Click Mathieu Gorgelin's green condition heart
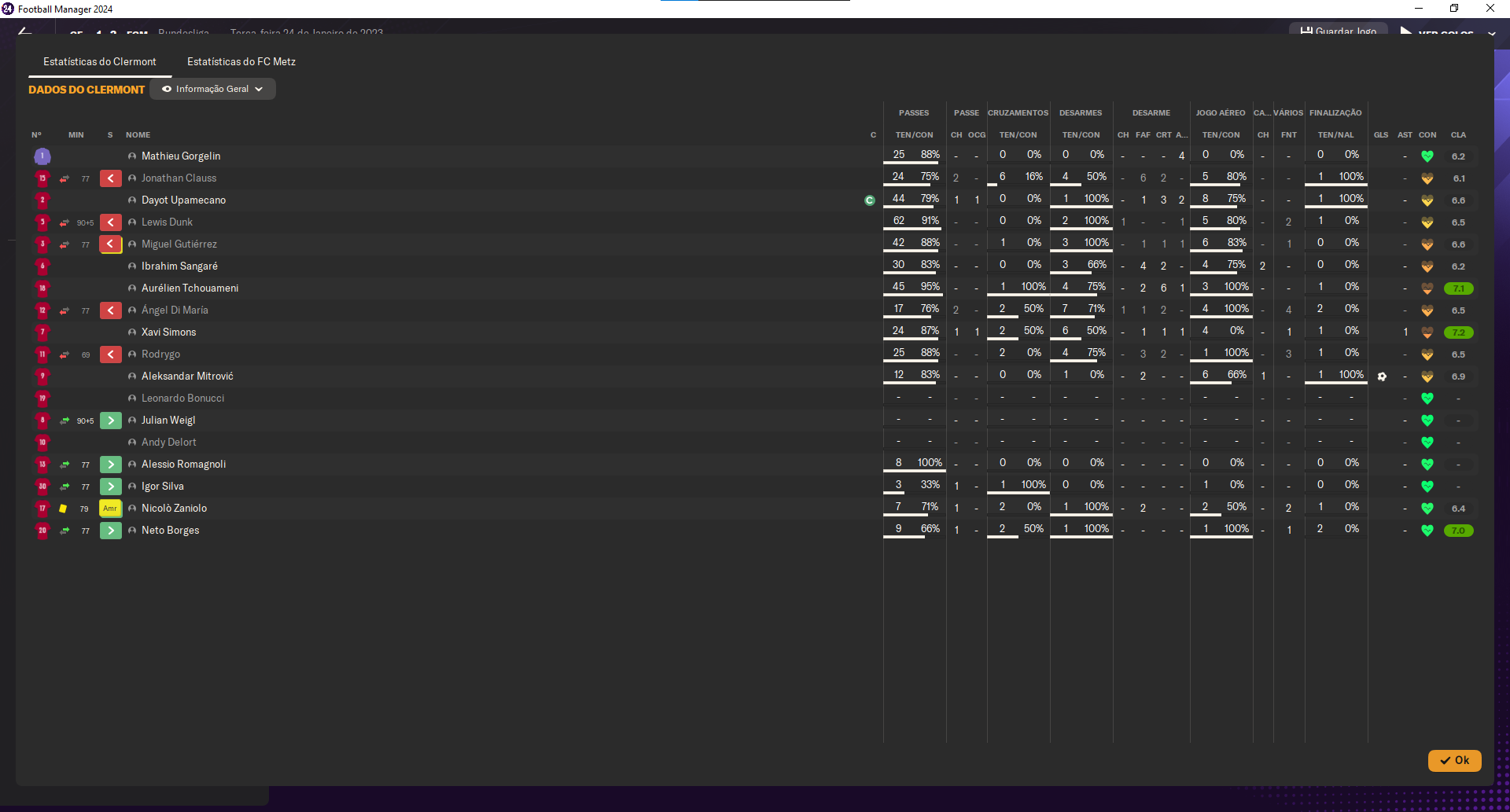 tap(1427, 156)
